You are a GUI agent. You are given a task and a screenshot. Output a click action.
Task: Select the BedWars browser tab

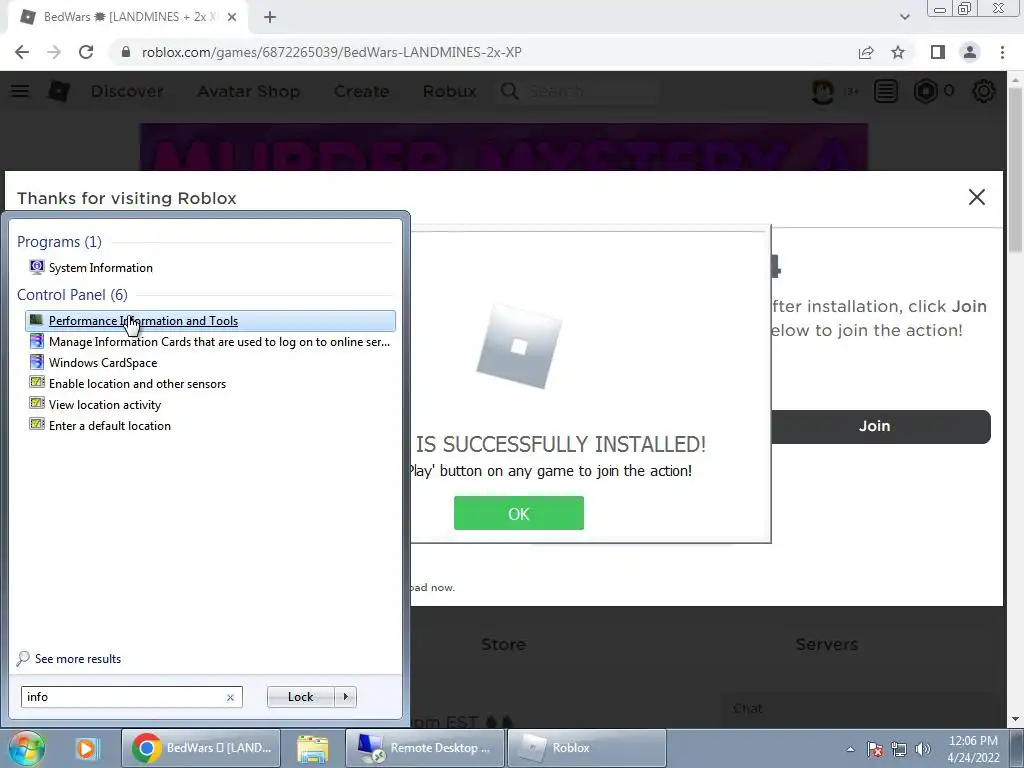(x=127, y=17)
